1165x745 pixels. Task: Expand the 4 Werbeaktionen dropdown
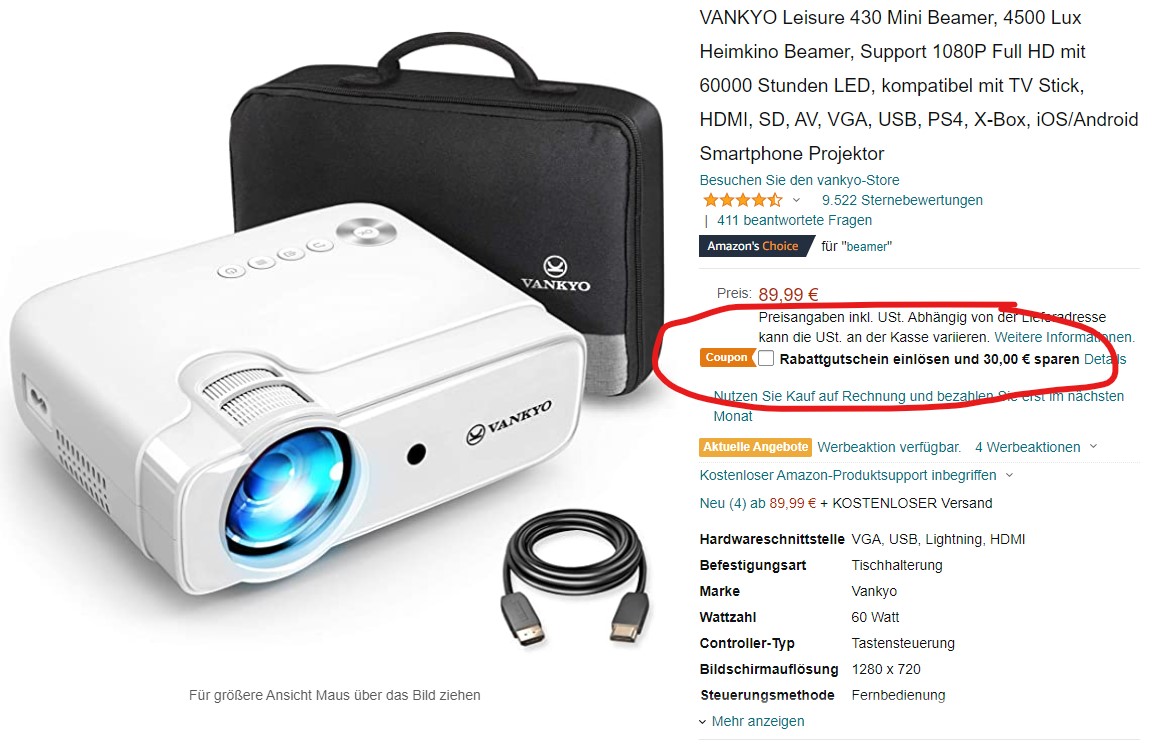click(x=1036, y=447)
